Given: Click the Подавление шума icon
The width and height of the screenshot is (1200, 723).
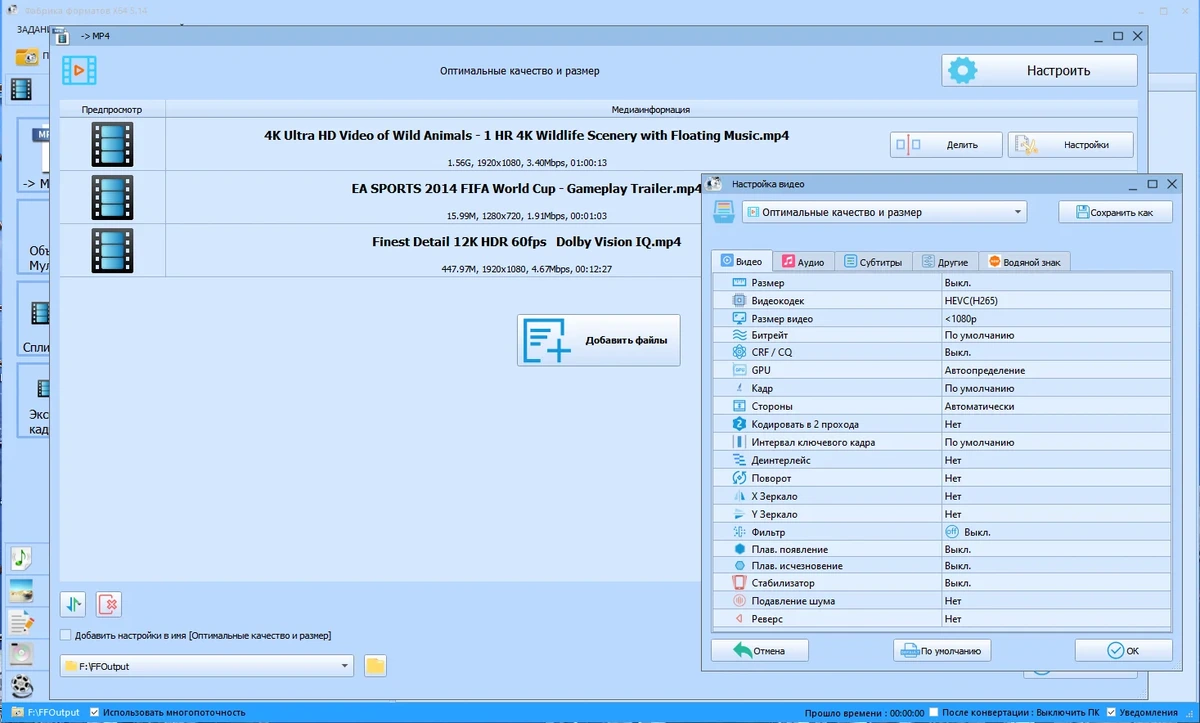Looking at the screenshot, I should coord(740,601).
